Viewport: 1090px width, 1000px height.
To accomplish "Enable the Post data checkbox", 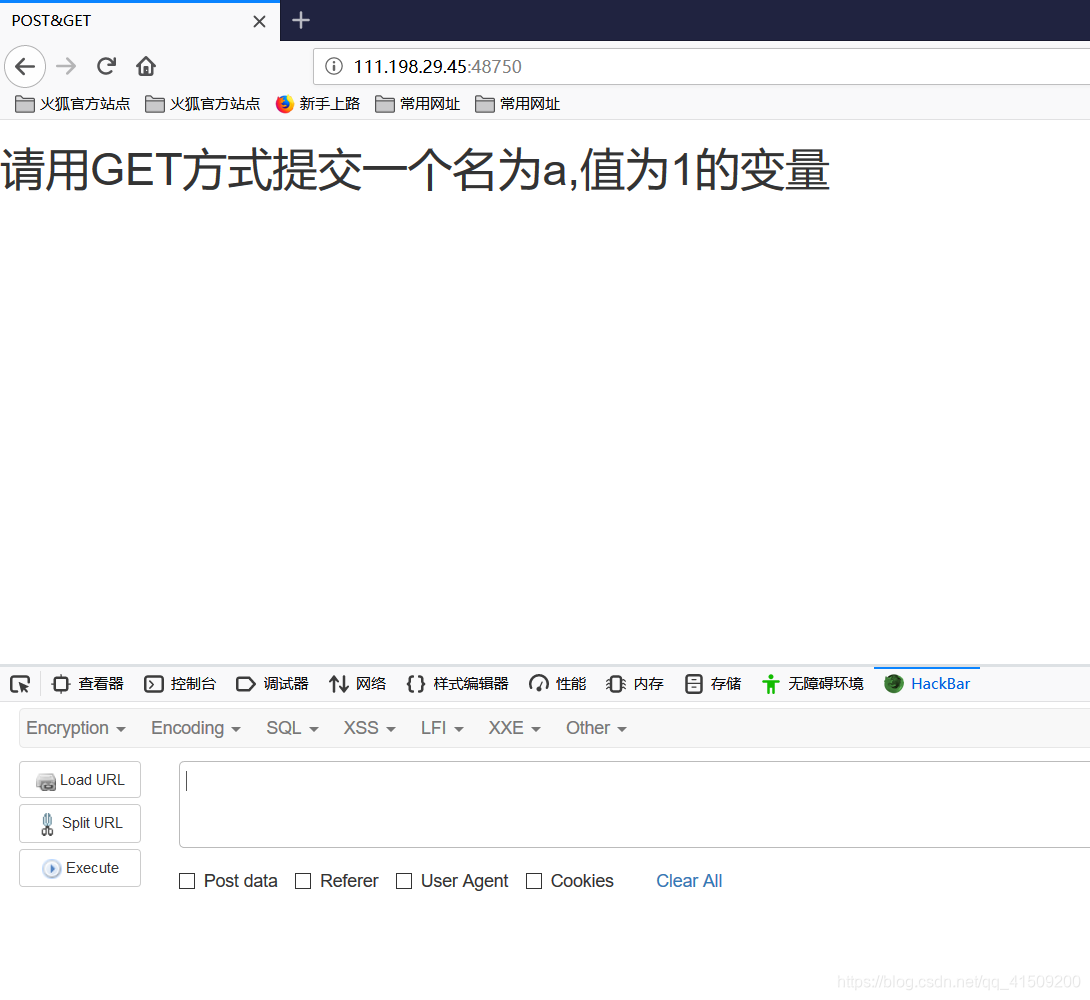I will [187, 882].
